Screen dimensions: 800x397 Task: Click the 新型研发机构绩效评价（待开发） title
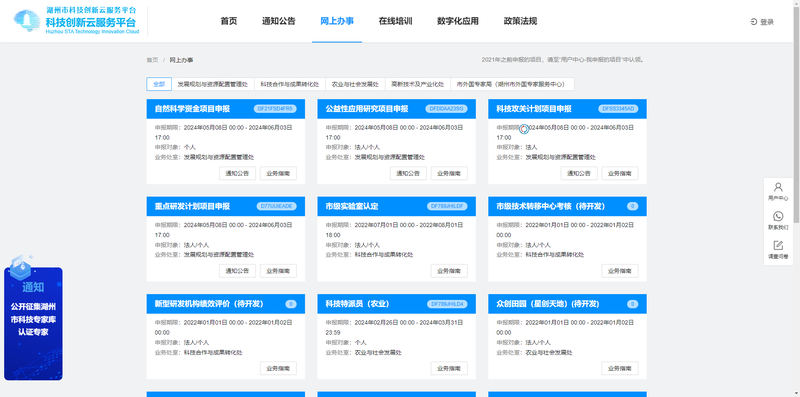209,304
